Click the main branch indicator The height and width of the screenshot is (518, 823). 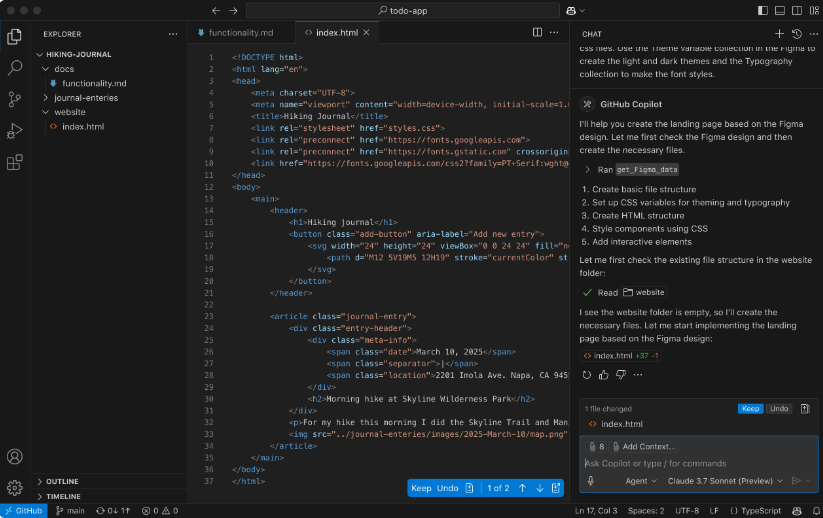pyautogui.click(x=70, y=511)
